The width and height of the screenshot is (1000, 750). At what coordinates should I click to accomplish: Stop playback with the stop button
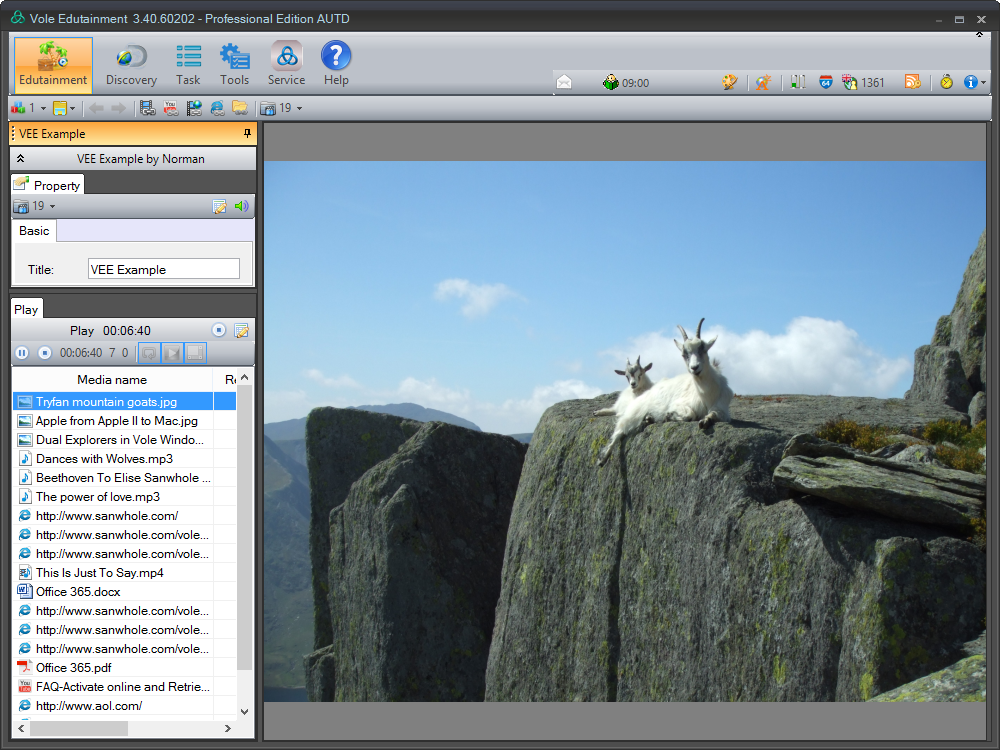(x=43, y=352)
